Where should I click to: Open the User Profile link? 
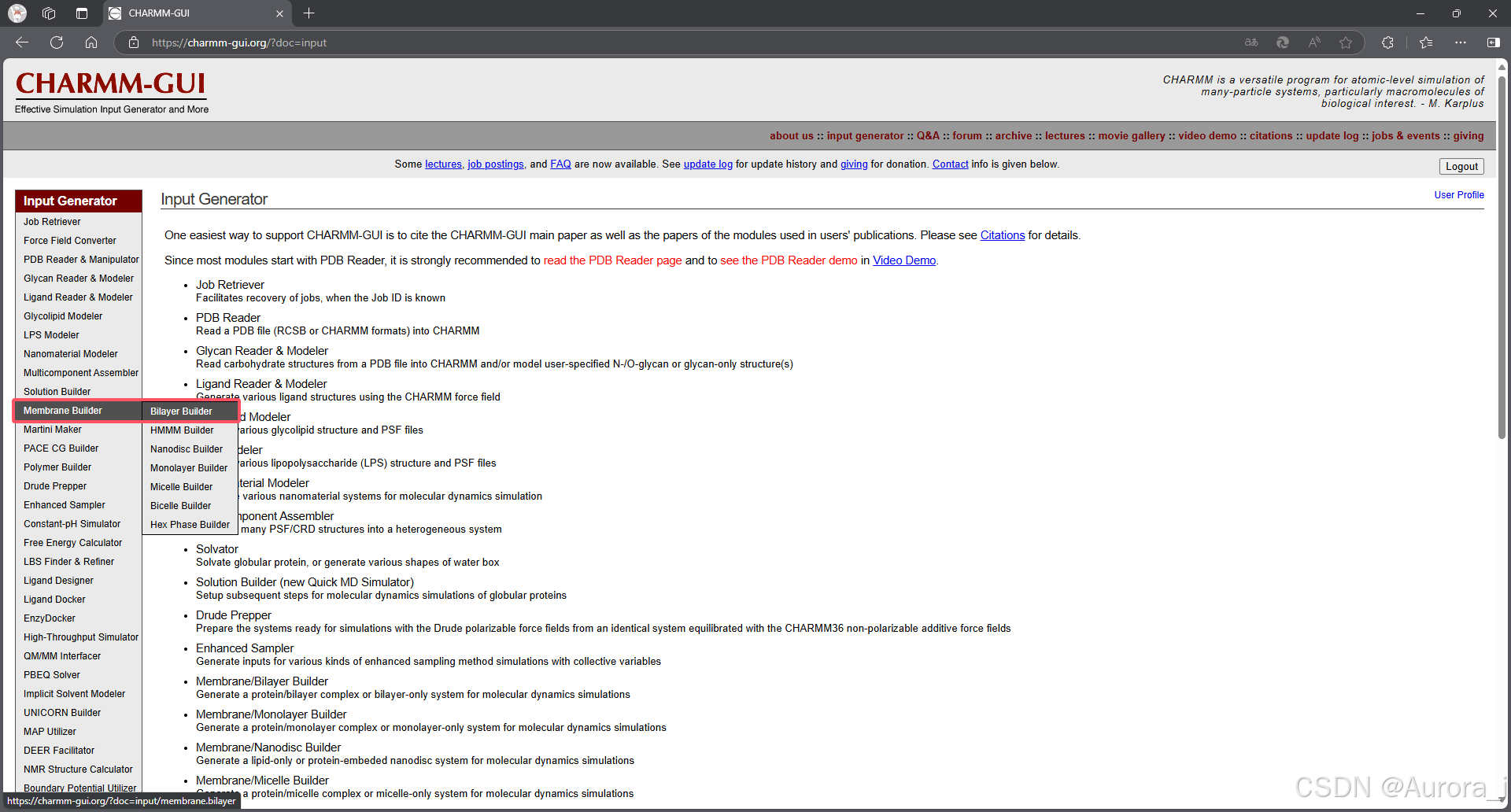pos(1459,195)
